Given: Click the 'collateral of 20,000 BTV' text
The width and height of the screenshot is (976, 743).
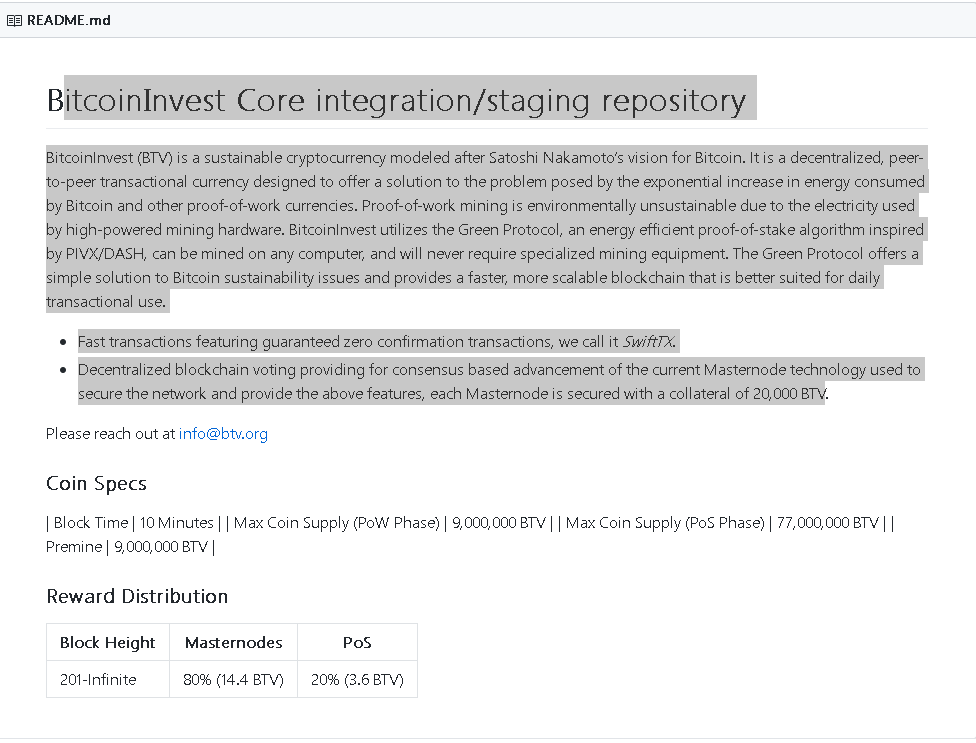Looking at the screenshot, I should coord(748,394).
